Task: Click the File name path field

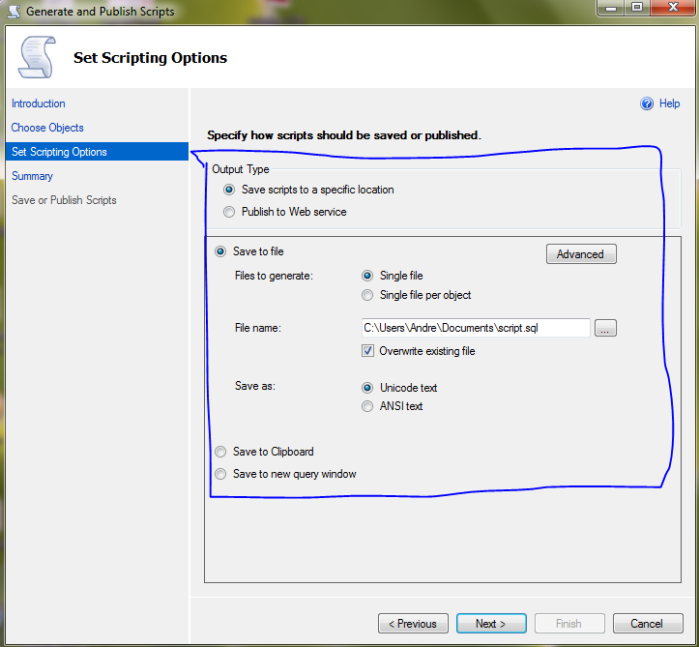Action: [475, 328]
